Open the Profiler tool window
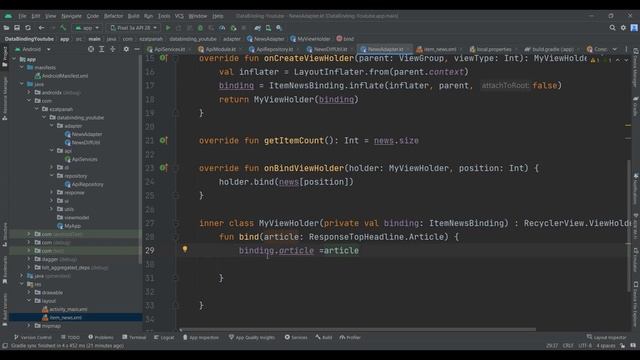The image size is (640, 360). [350, 337]
